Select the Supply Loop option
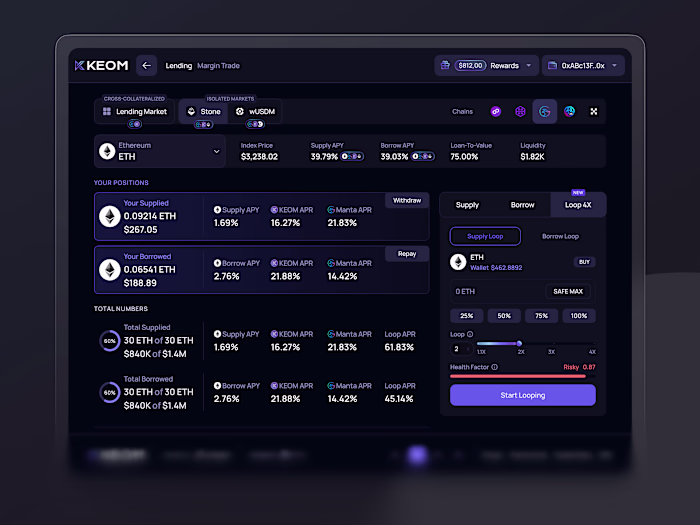The height and width of the screenshot is (525, 700). coord(485,236)
